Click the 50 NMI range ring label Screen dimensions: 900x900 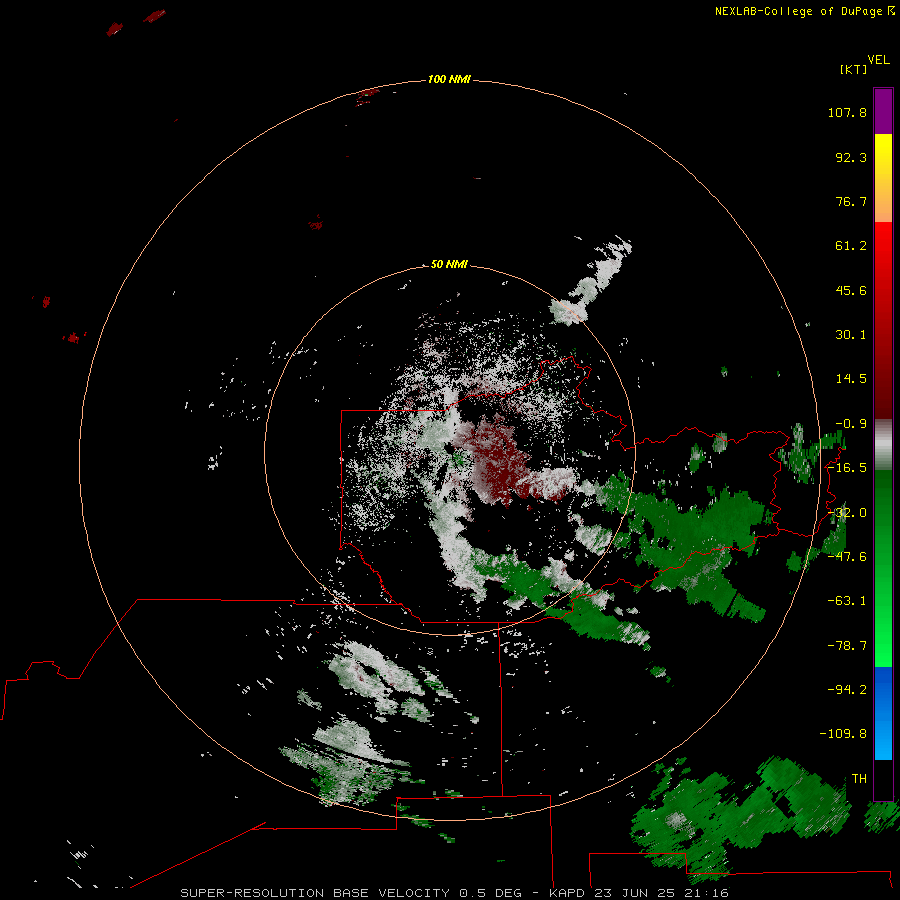[x=449, y=264]
